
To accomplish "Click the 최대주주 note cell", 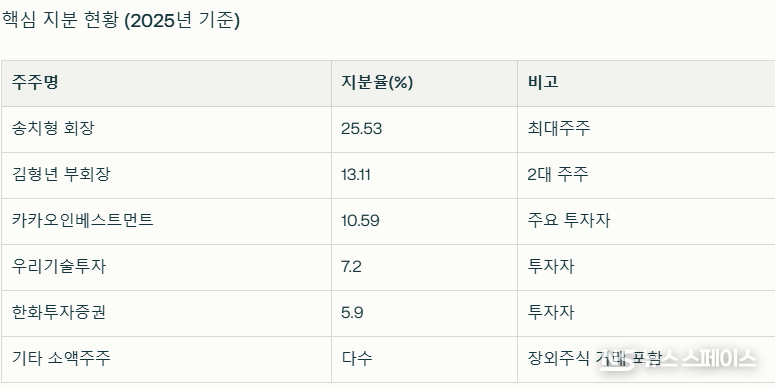I will pyautogui.click(x=646, y=129).
